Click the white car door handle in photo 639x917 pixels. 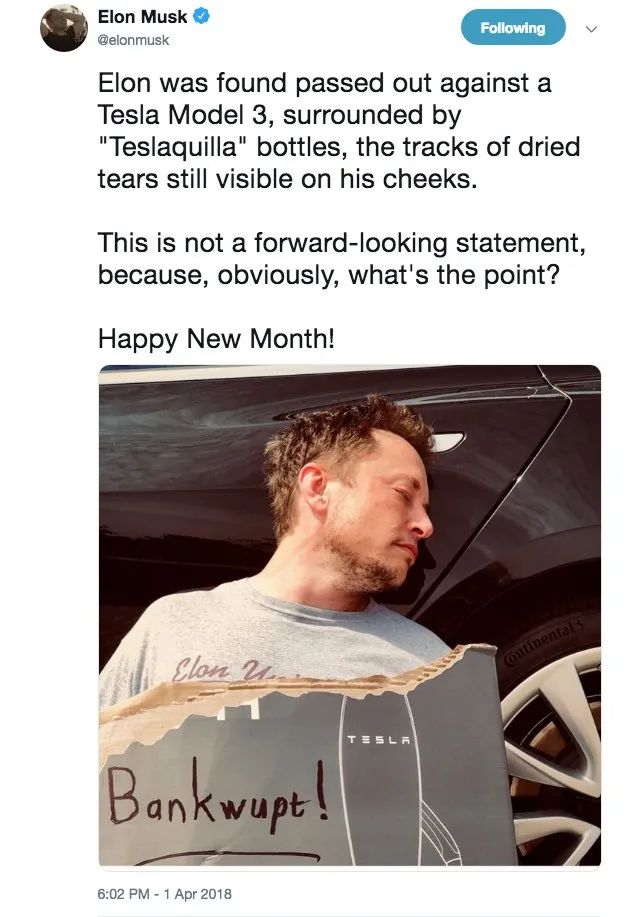[449, 442]
